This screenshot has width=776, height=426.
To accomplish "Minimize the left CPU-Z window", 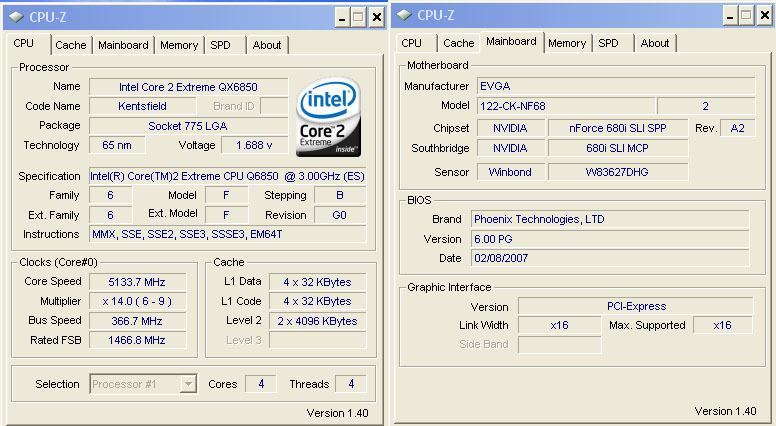I will (342, 18).
